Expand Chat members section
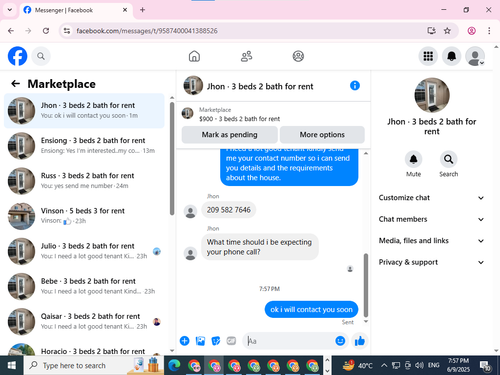This screenshot has width=500, height=375. (432, 219)
